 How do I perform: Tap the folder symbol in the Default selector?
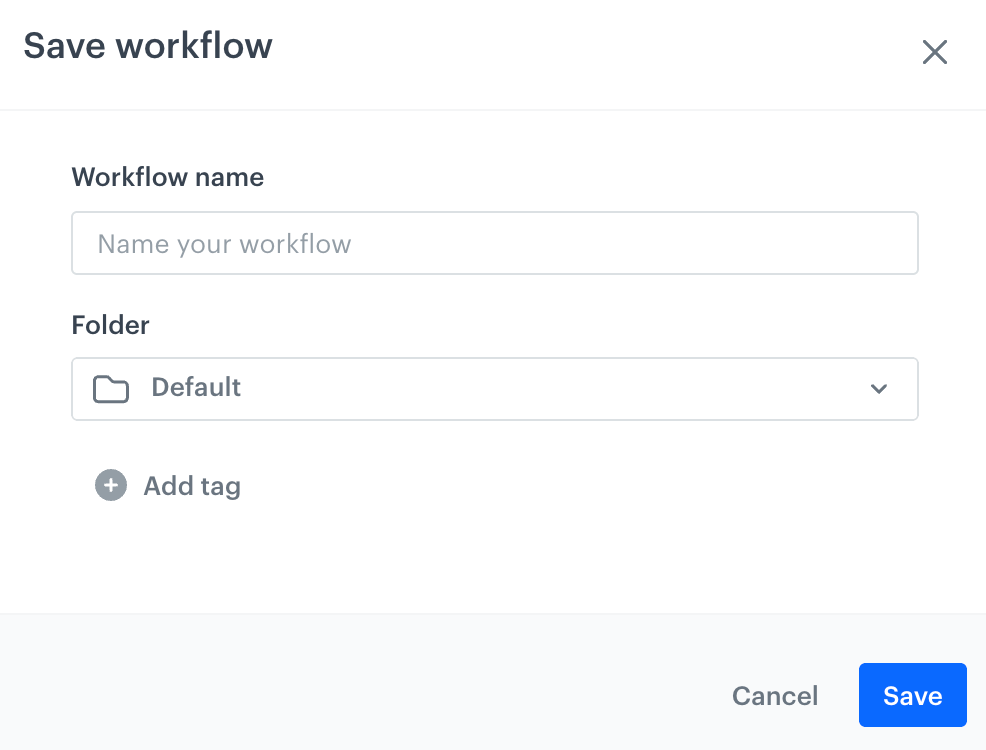[111, 388]
